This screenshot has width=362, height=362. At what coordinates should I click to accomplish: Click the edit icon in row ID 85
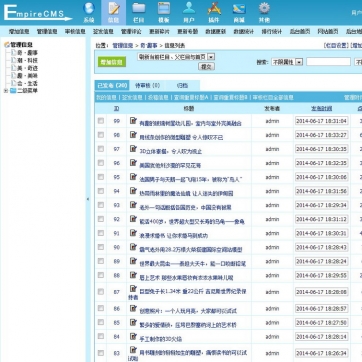[x=133, y=322]
